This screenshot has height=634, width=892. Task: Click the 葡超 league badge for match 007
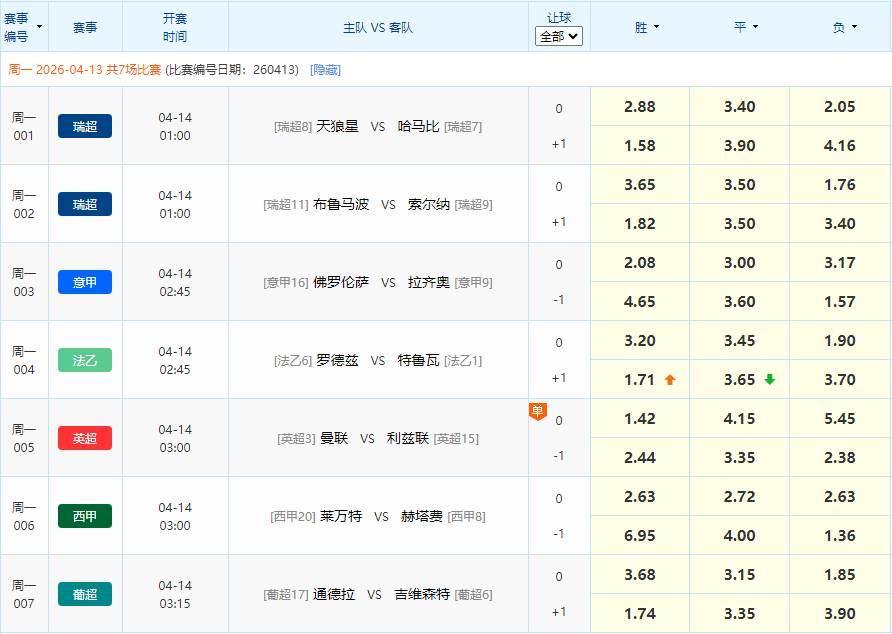(85, 594)
